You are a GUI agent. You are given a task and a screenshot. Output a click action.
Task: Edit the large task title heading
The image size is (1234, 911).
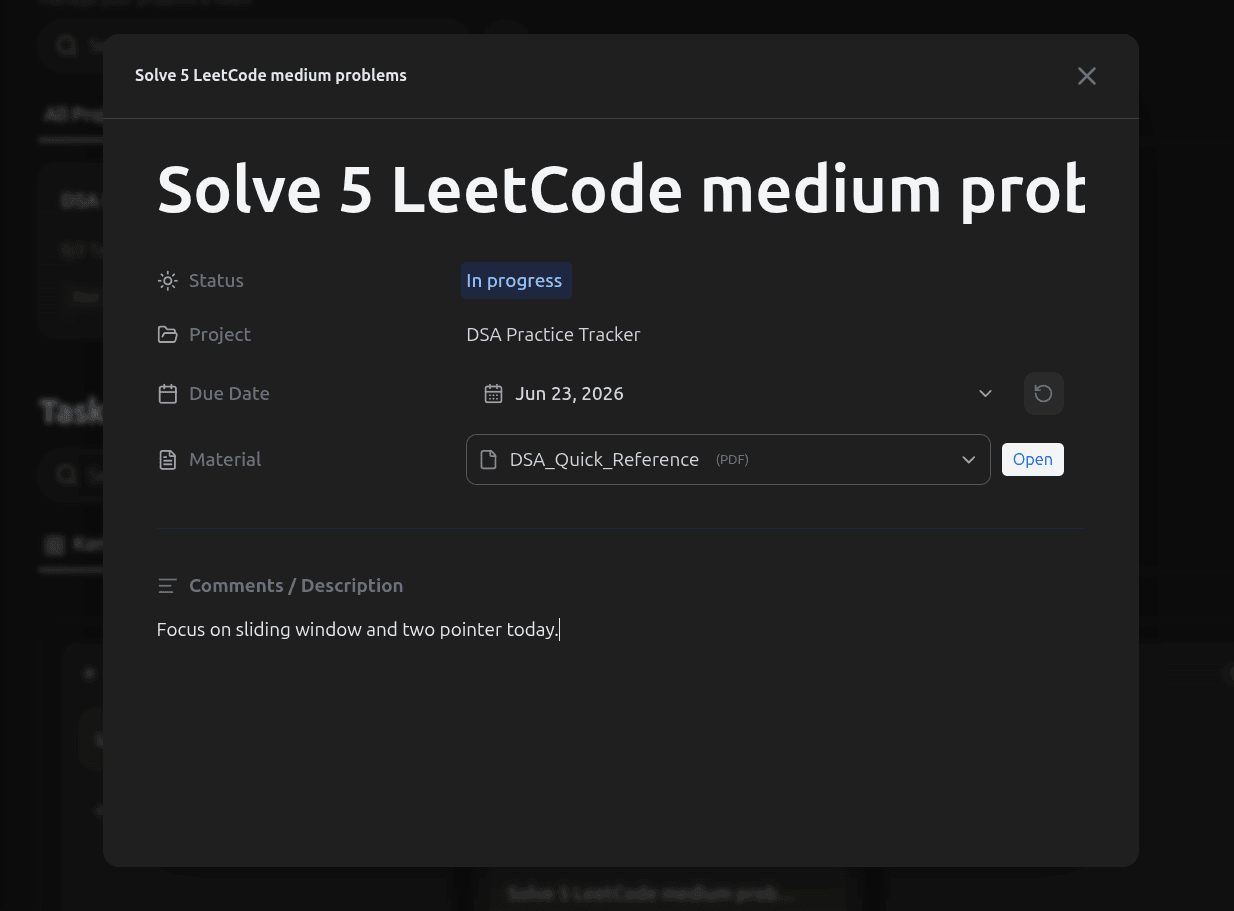point(621,189)
